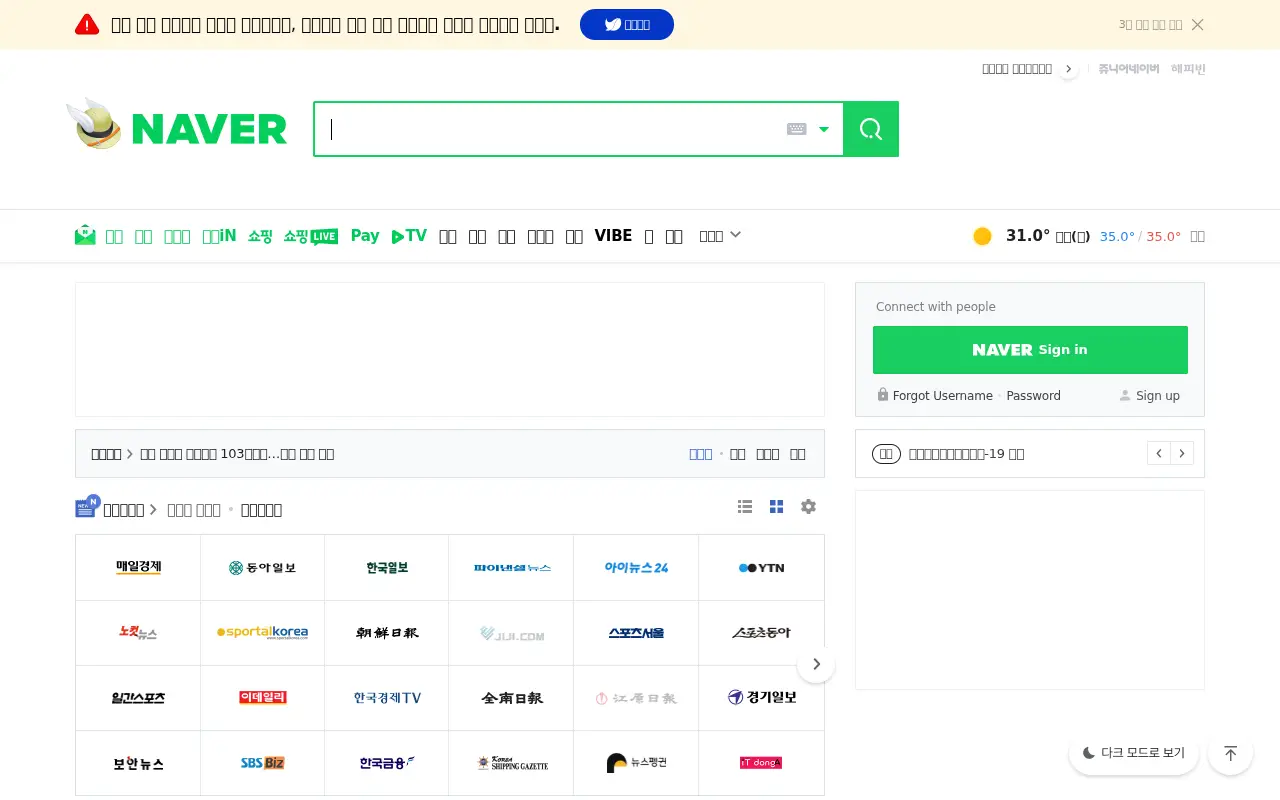1280x800 pixels.
Task: Click the sun weather icon
Action: point(982,236)
